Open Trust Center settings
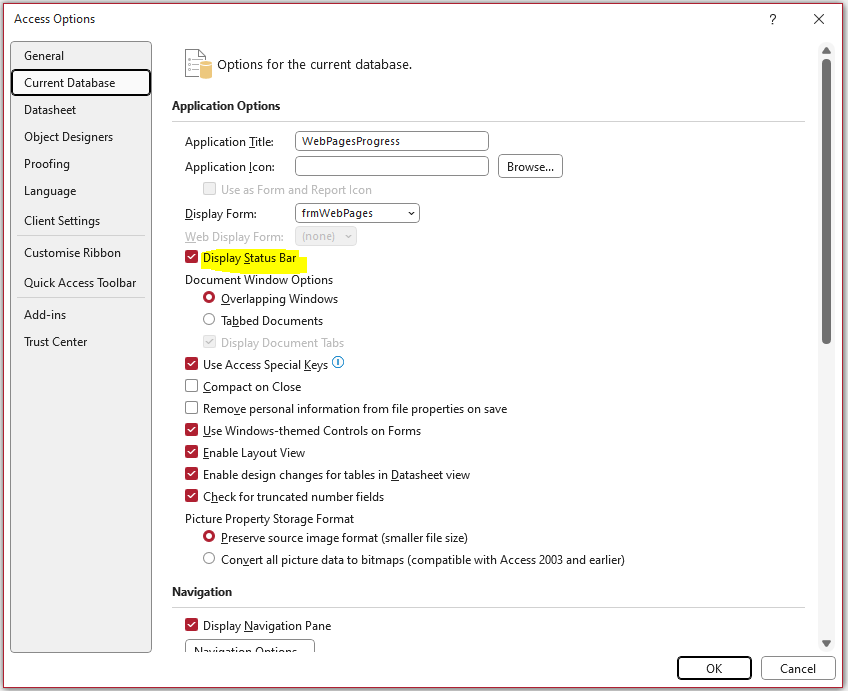 (x=81, y=342)
